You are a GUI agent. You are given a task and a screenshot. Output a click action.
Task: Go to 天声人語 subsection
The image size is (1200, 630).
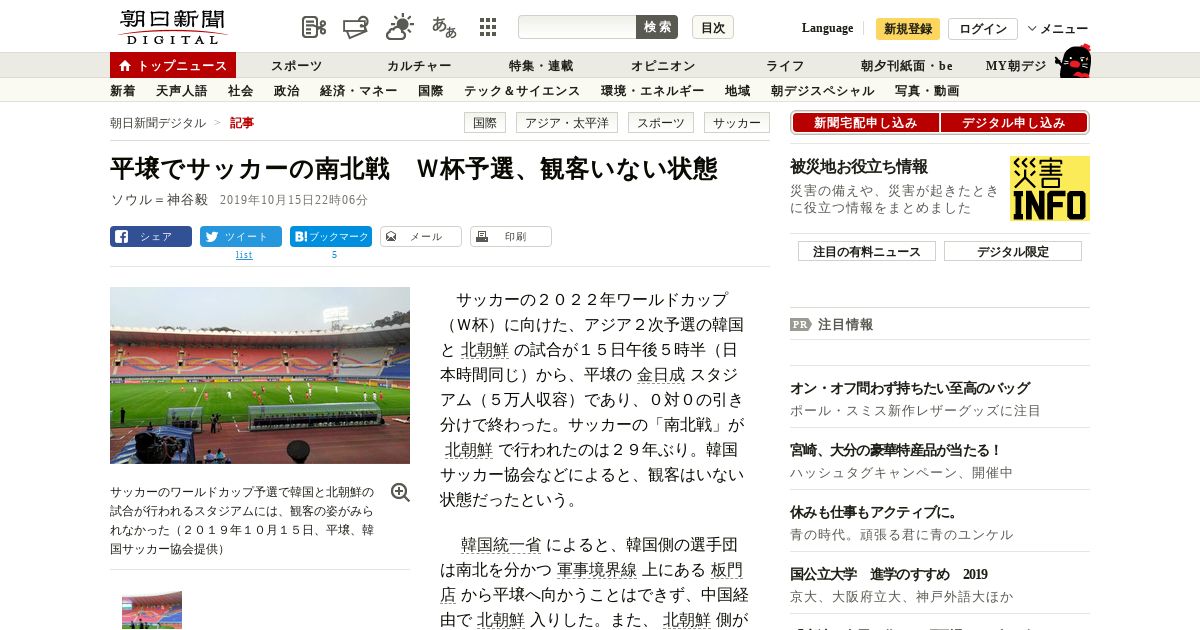pos(182,91)
